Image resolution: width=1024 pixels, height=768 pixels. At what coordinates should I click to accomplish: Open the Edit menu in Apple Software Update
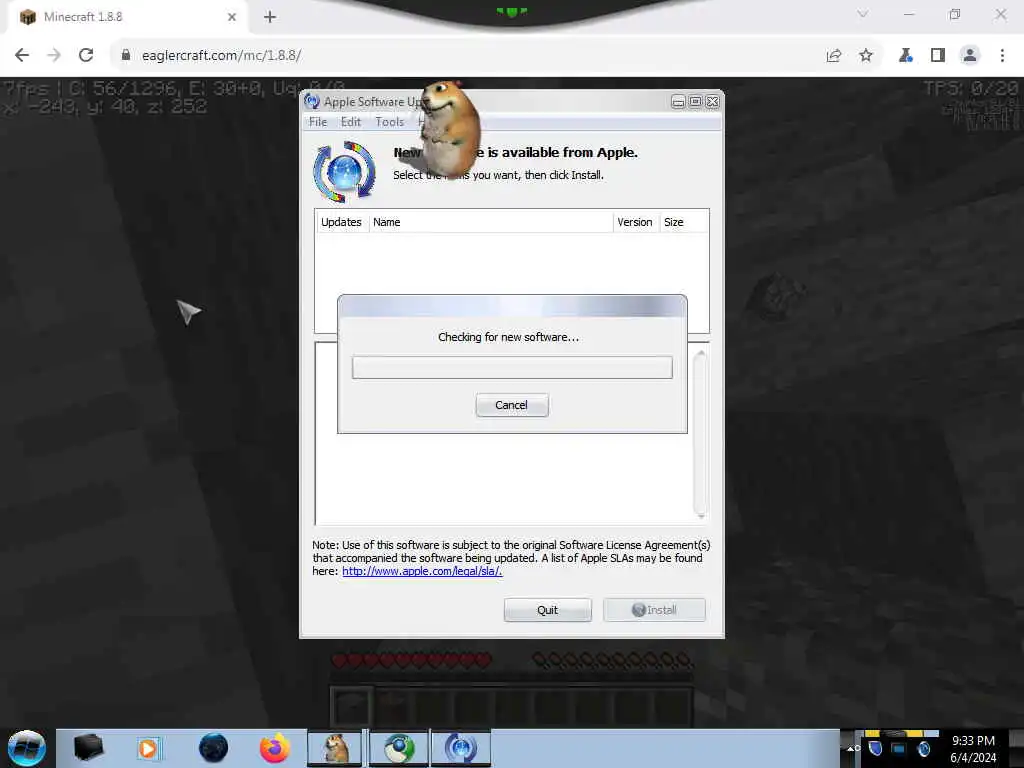(x=351, y=121)
